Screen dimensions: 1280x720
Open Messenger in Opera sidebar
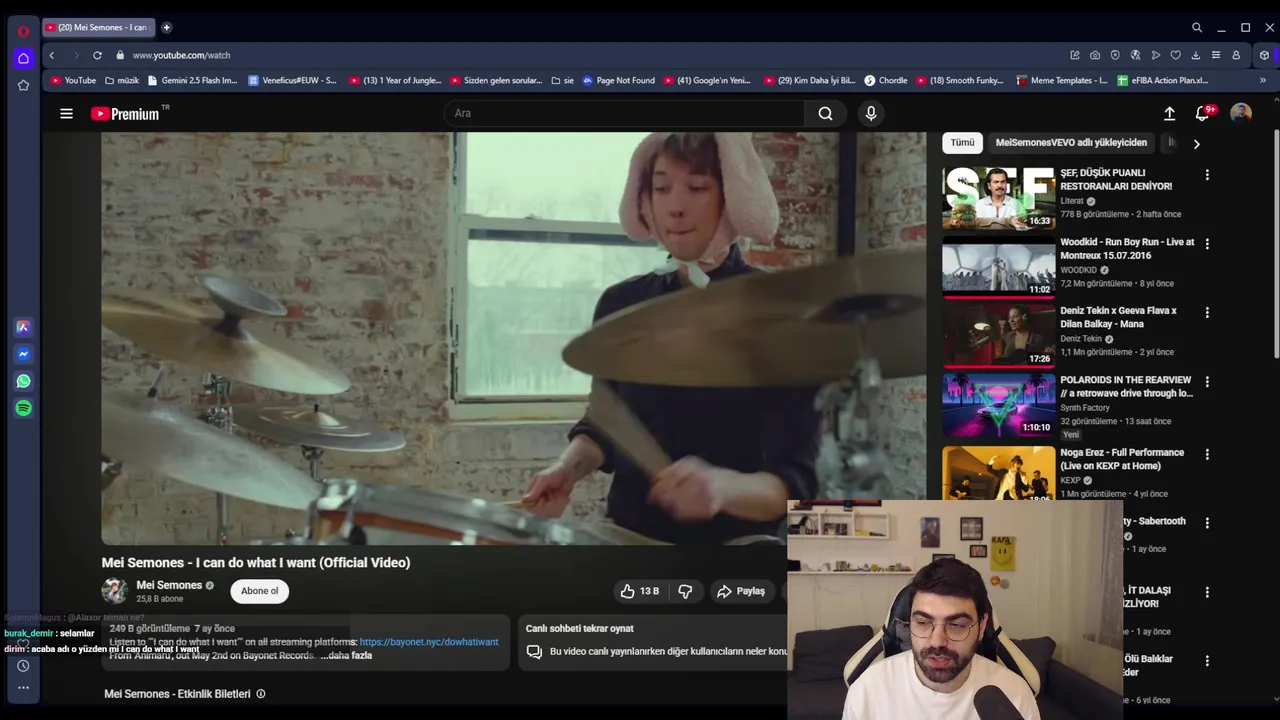(23, 354)
